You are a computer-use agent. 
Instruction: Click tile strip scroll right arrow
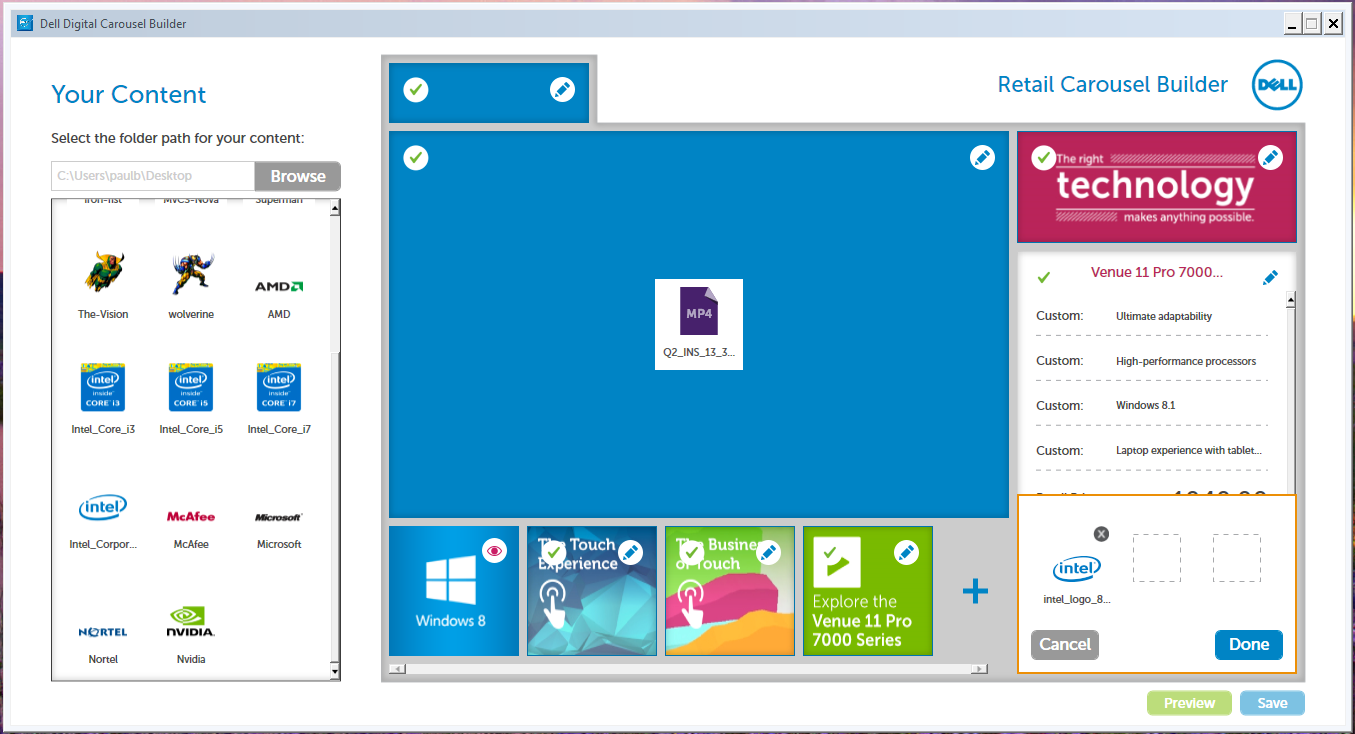(981, 668)
